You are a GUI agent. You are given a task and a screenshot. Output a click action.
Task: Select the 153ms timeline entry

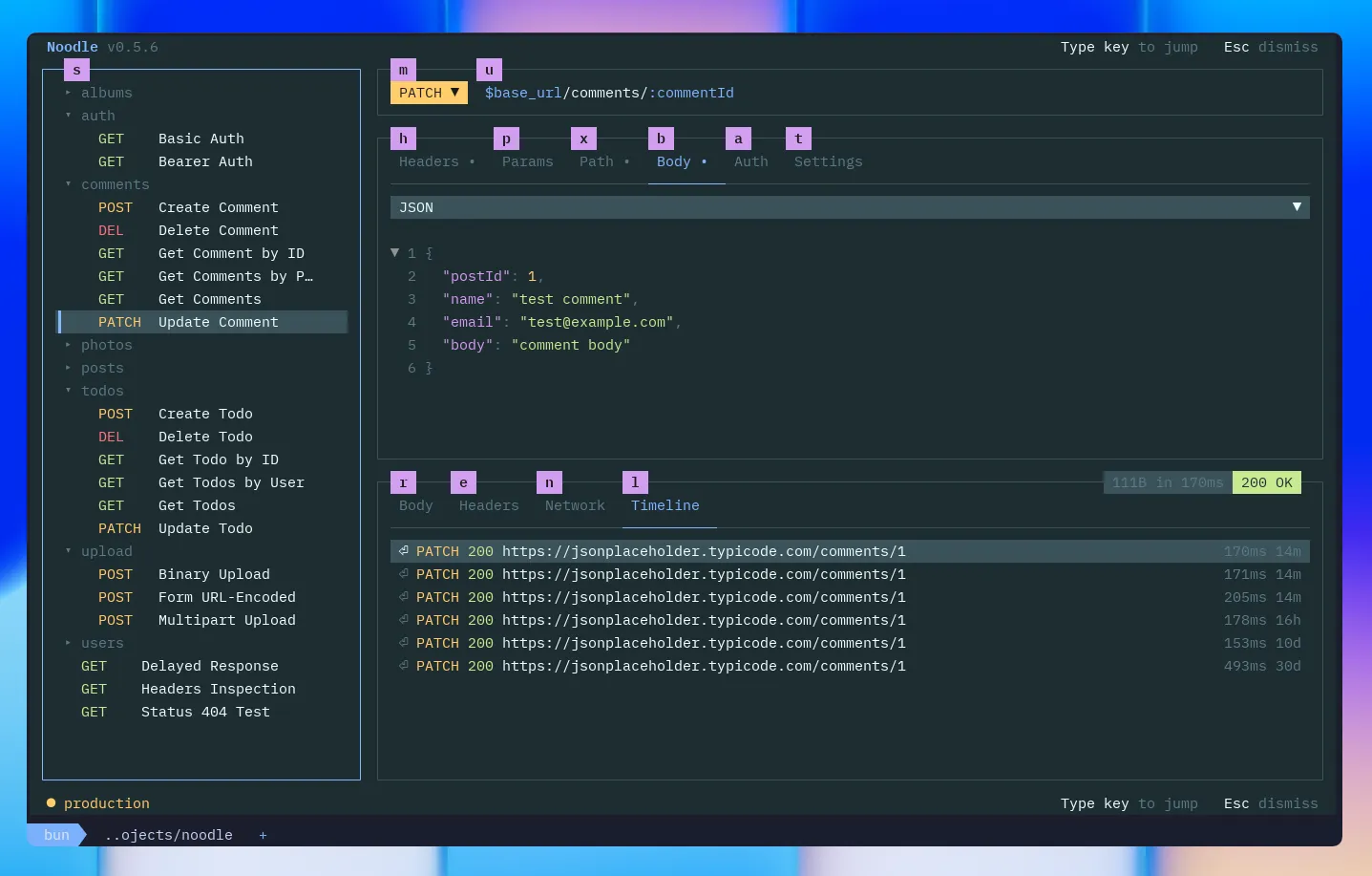point(850,643)
